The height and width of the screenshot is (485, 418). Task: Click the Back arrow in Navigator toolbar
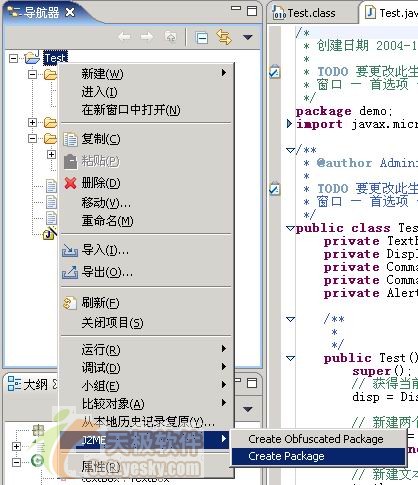pos(125,37)
